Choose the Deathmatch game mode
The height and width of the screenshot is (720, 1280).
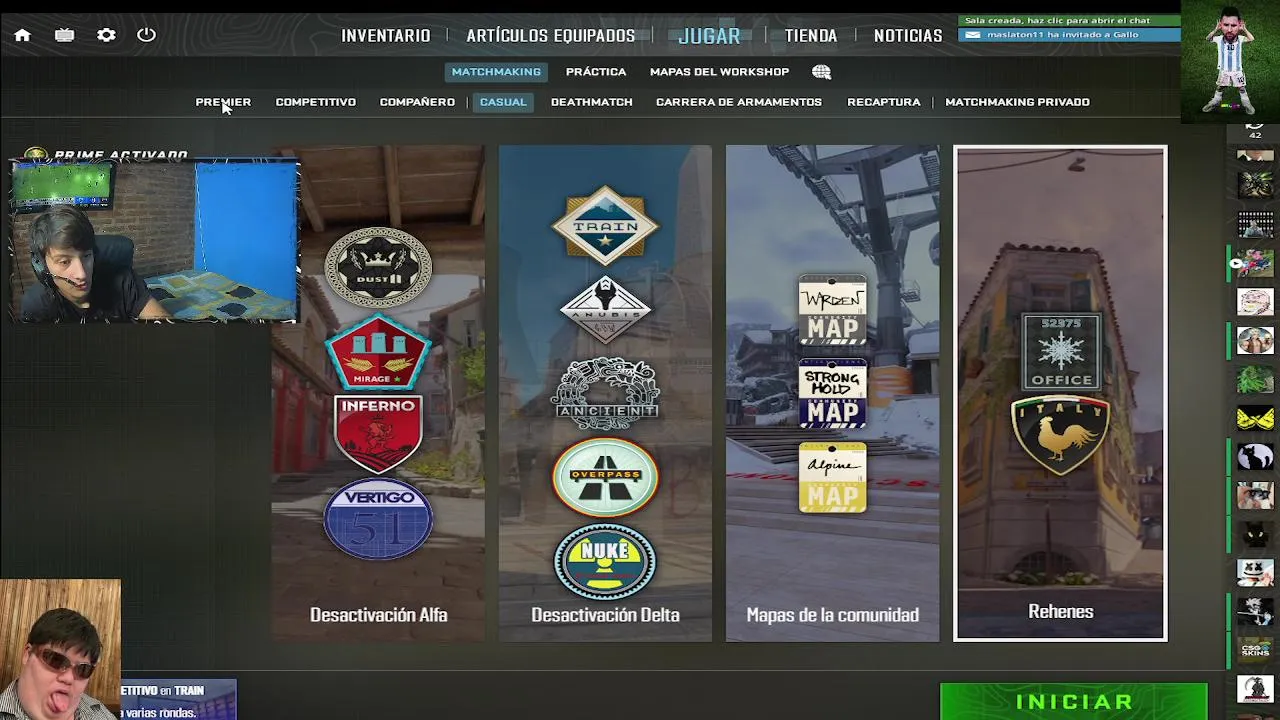point(591,102)
